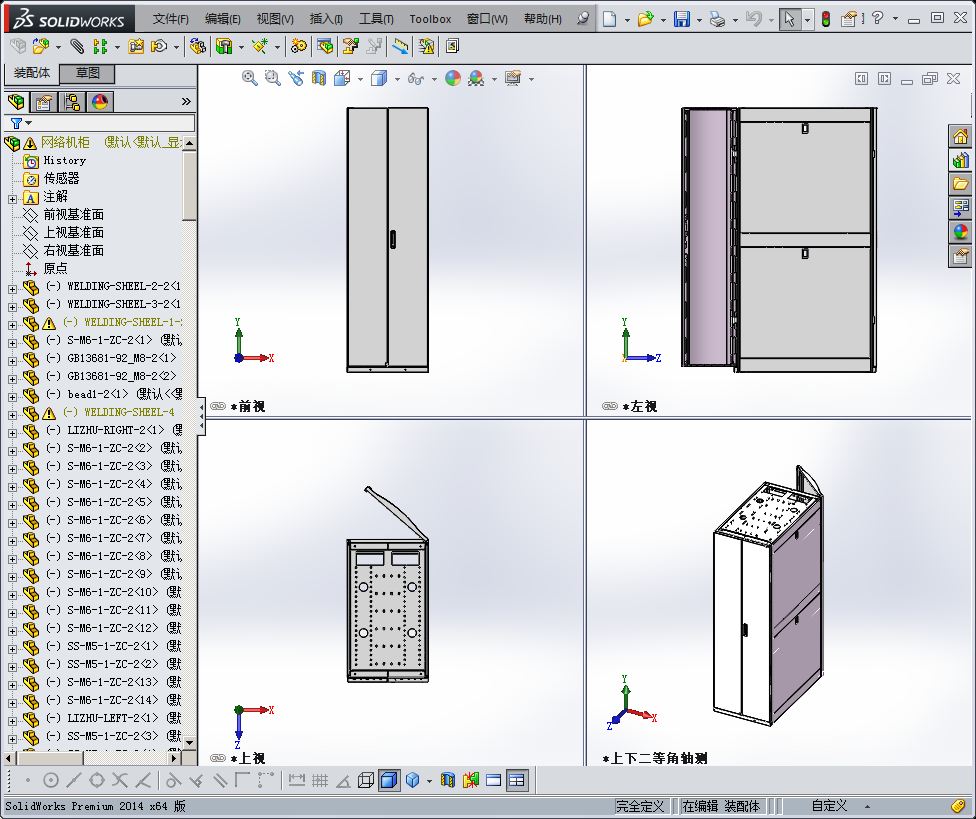Screen dimensions: 976x819
Task: Switch to the 草图 tab
Action: click(x=85, y=74)
